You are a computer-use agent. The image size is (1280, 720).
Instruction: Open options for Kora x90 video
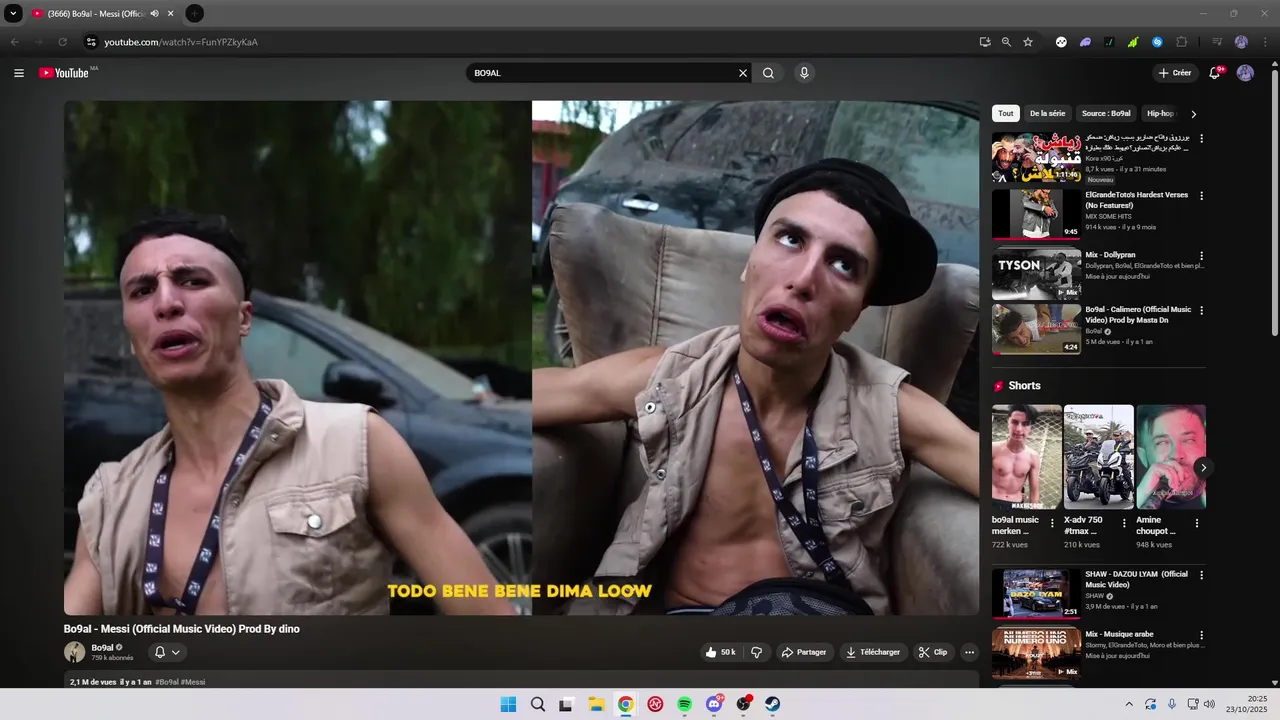pyautogui.click(x=1202, y=139)
